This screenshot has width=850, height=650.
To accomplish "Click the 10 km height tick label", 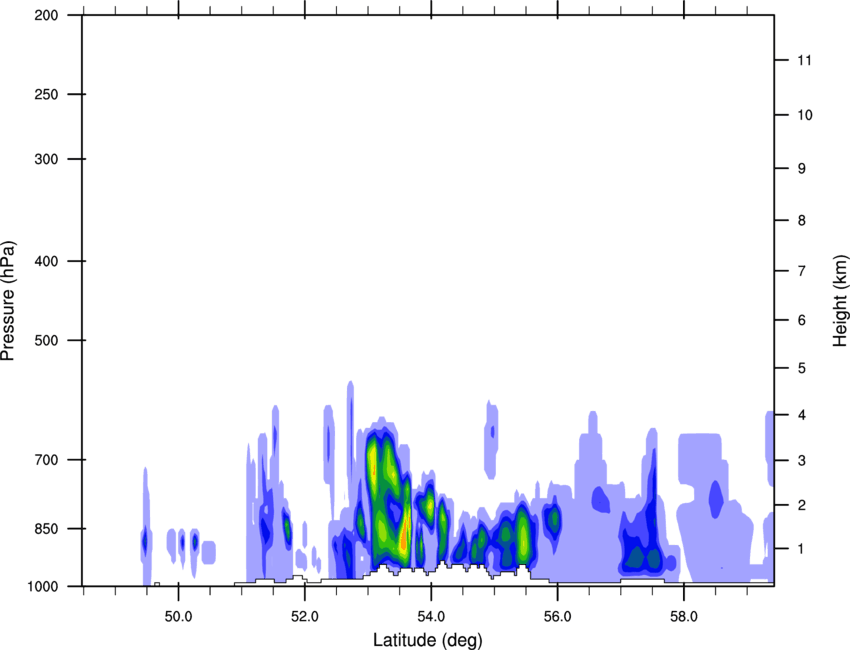I will click(805, 115).
